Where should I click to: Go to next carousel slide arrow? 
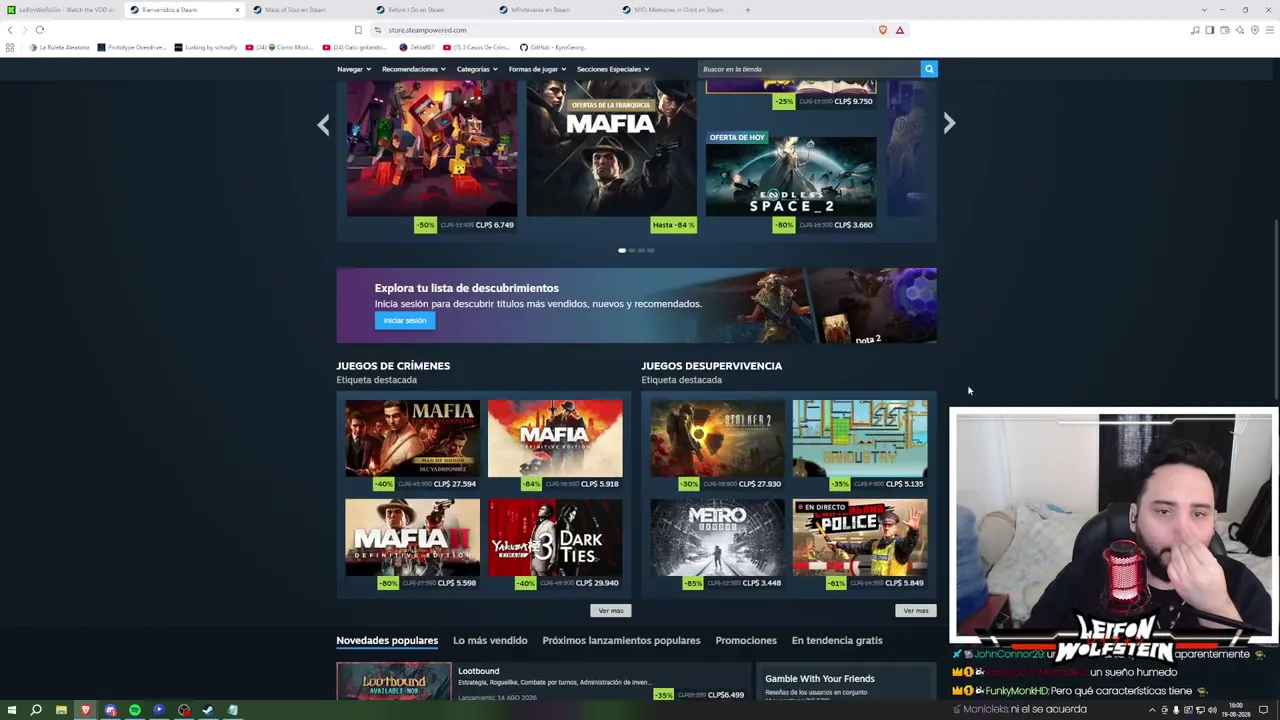[x=949, y=123]
